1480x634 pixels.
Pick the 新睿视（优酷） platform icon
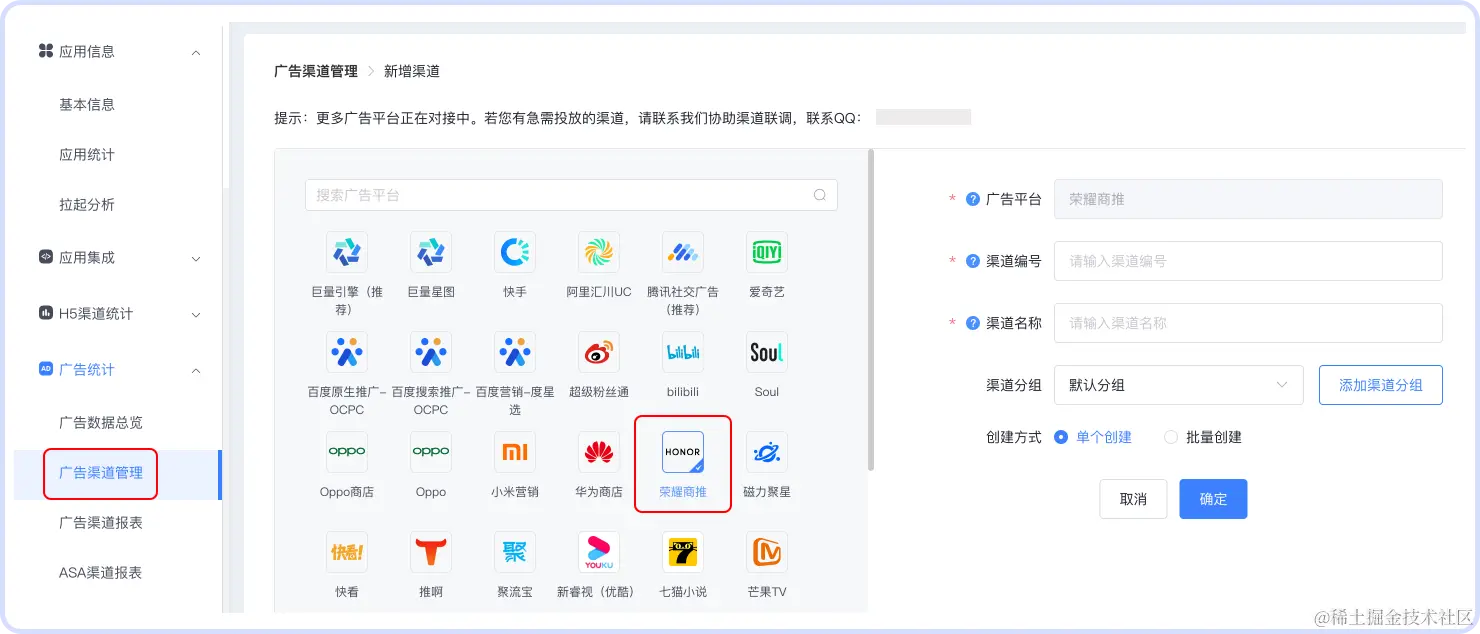click(599, 552)
